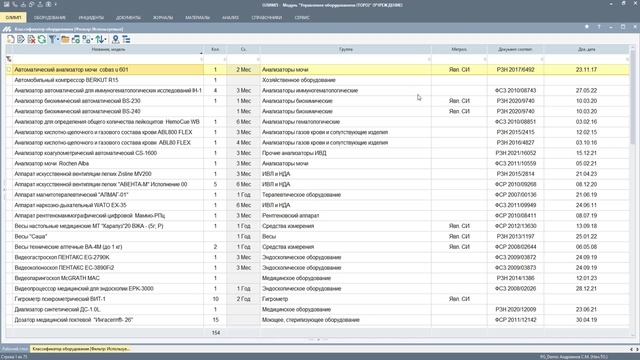Click the fourth quick access icon in title bar
This screenshot has width=640, height=360.
coord(31,4)
